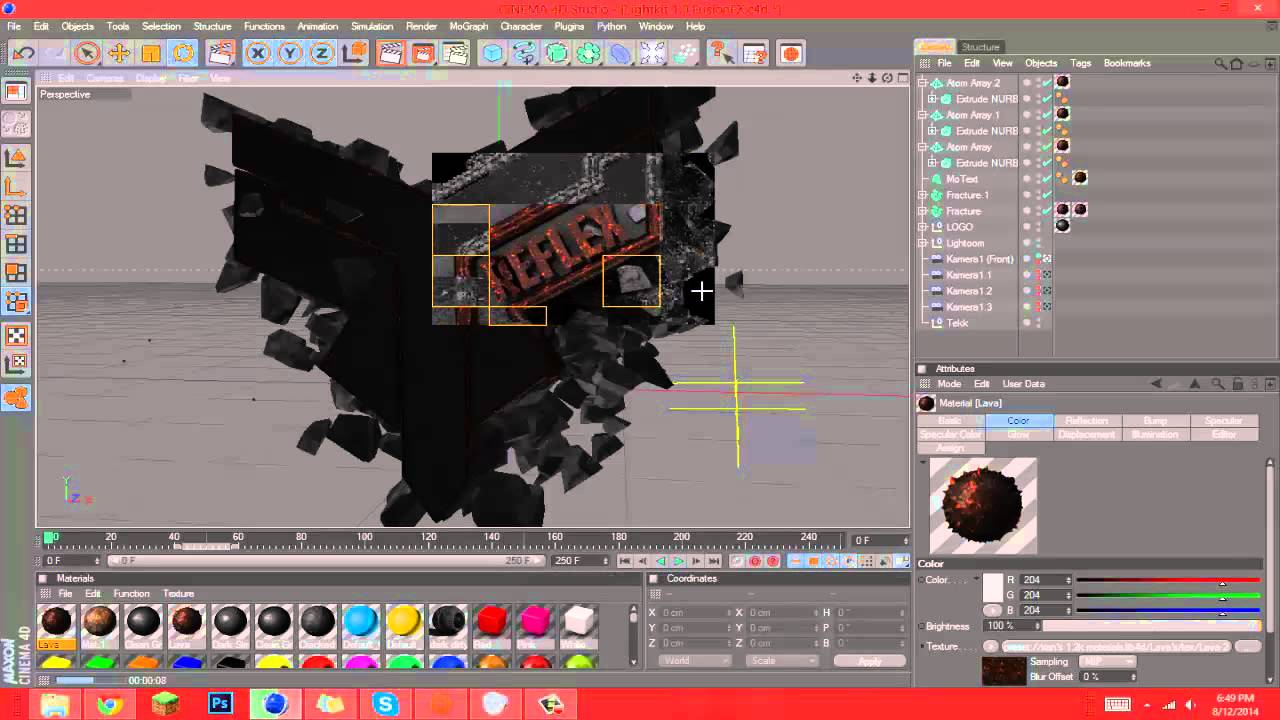Click the white Color swatch
Viewport: 1280px width, 720px height.
coord(993,586)
